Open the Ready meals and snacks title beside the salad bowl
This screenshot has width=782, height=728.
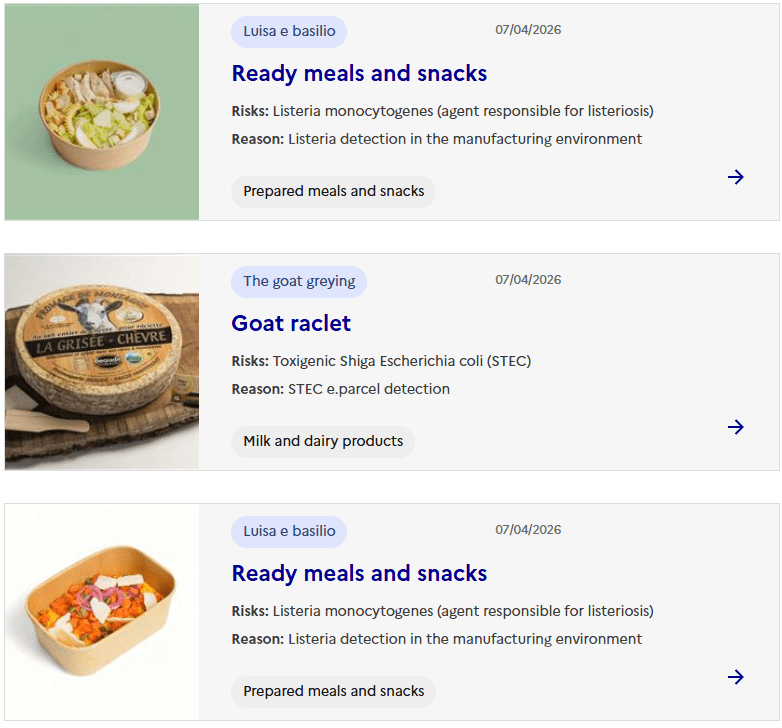(359, 73)
